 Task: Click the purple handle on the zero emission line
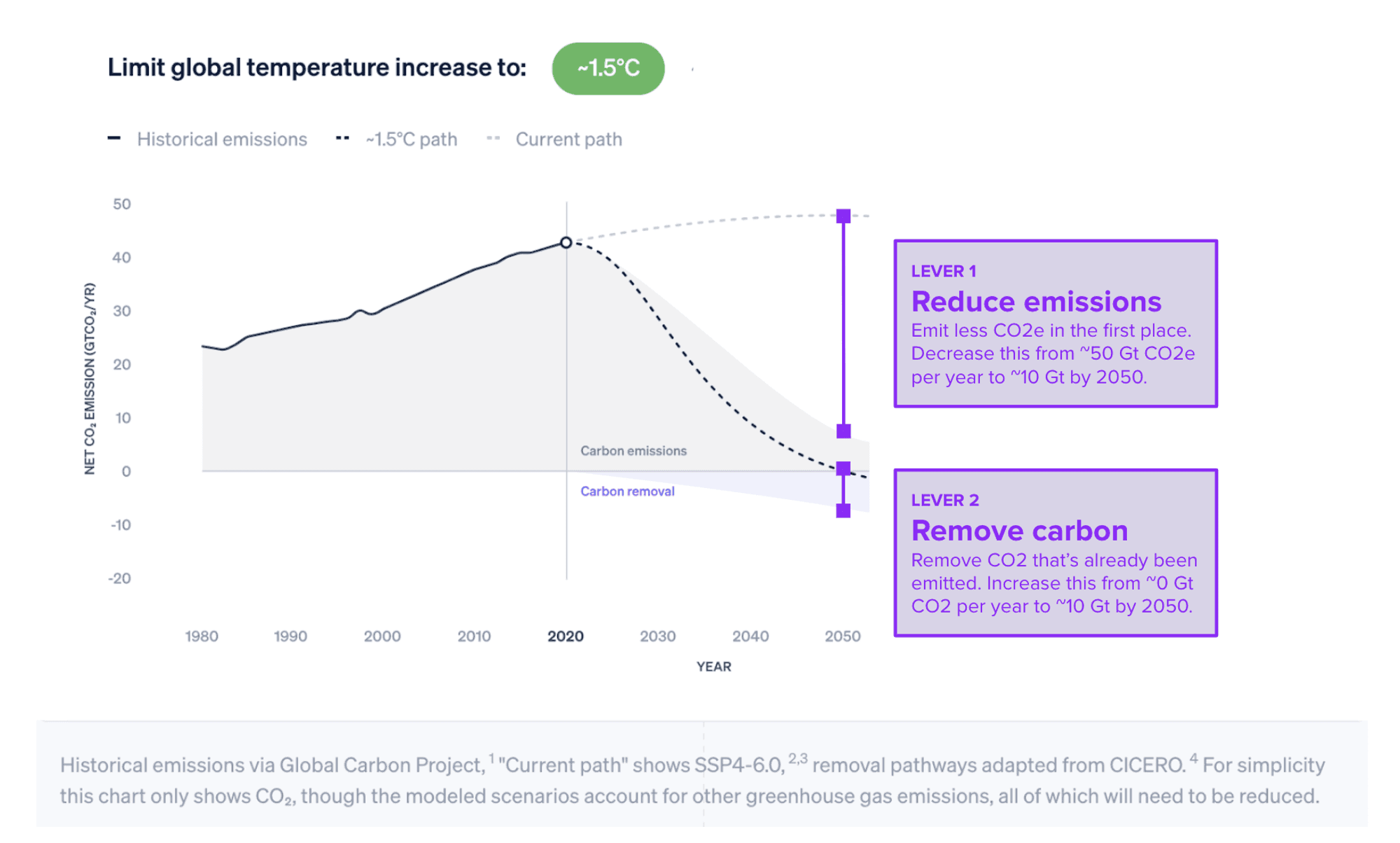[843, 468]
